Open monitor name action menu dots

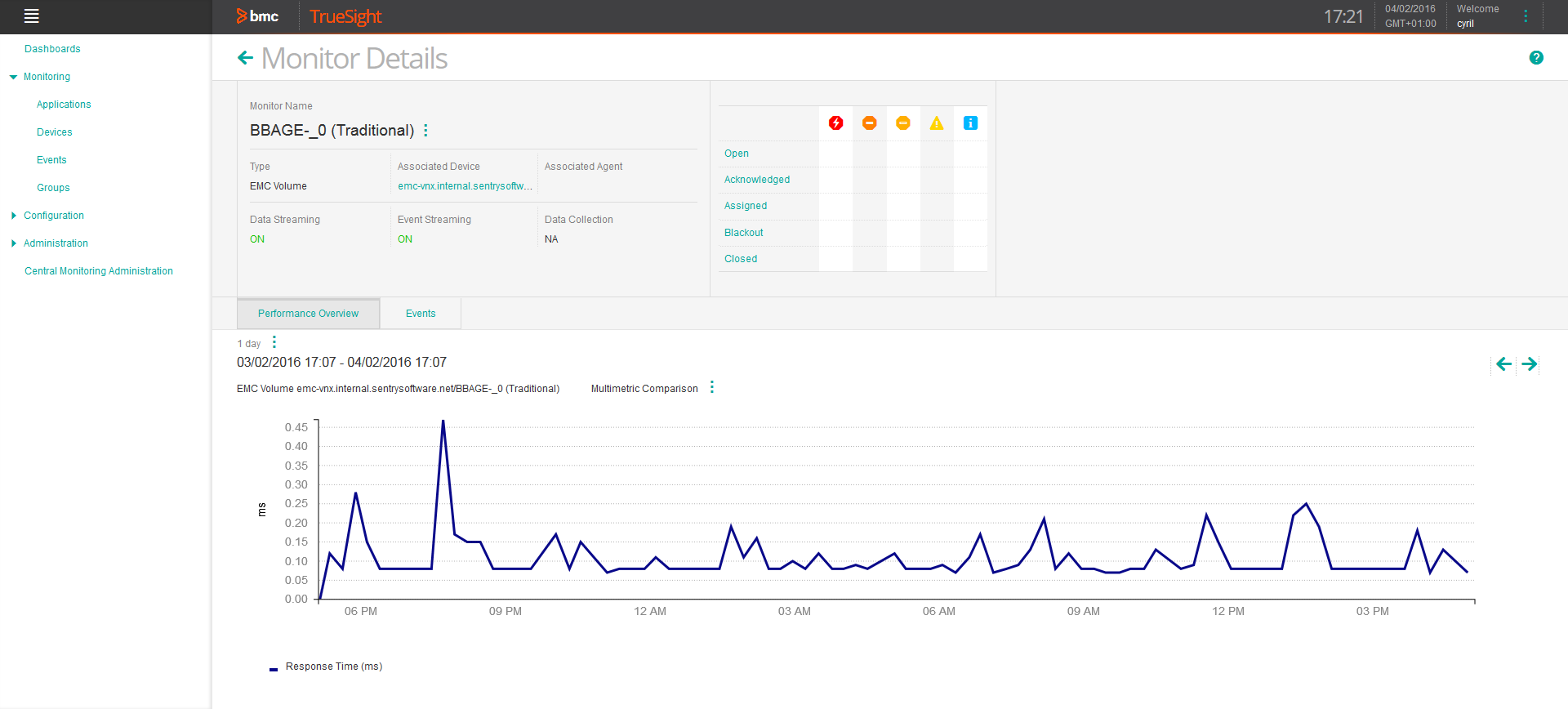pyautogui.click(x=425, y=131)
